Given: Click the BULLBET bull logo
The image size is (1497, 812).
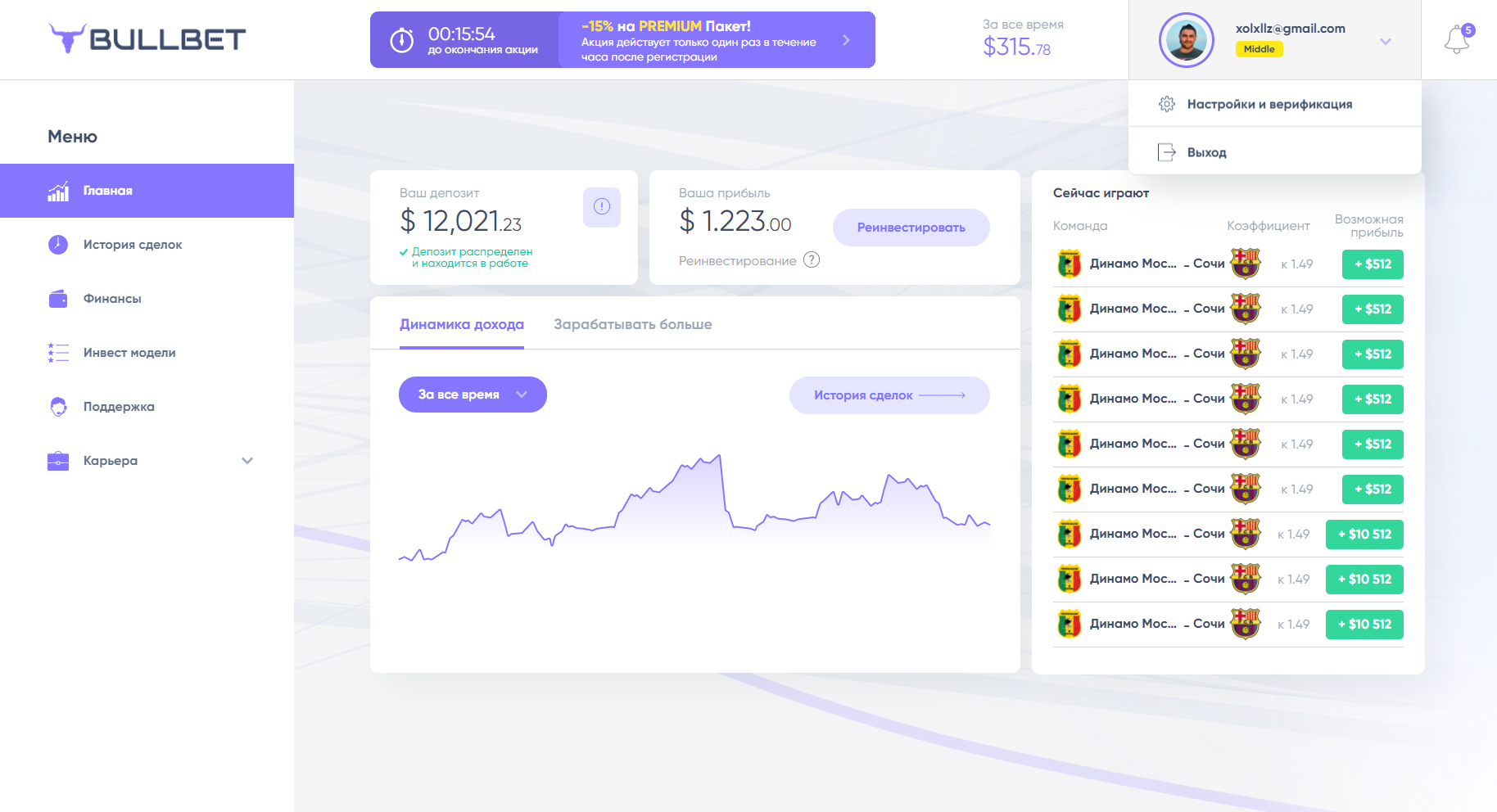Looking at the screenshot, I should point(147,39).
